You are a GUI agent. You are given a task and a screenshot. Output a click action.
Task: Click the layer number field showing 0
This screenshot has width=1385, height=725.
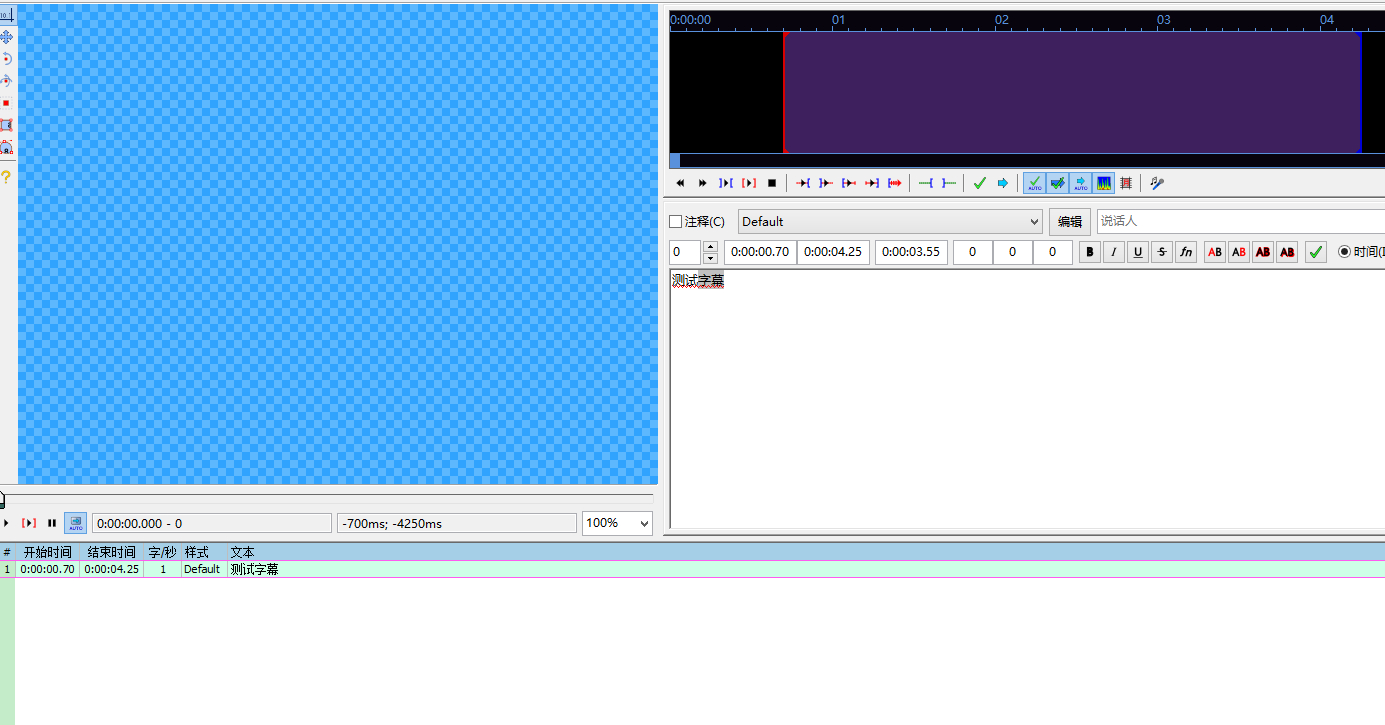point(686,252)
